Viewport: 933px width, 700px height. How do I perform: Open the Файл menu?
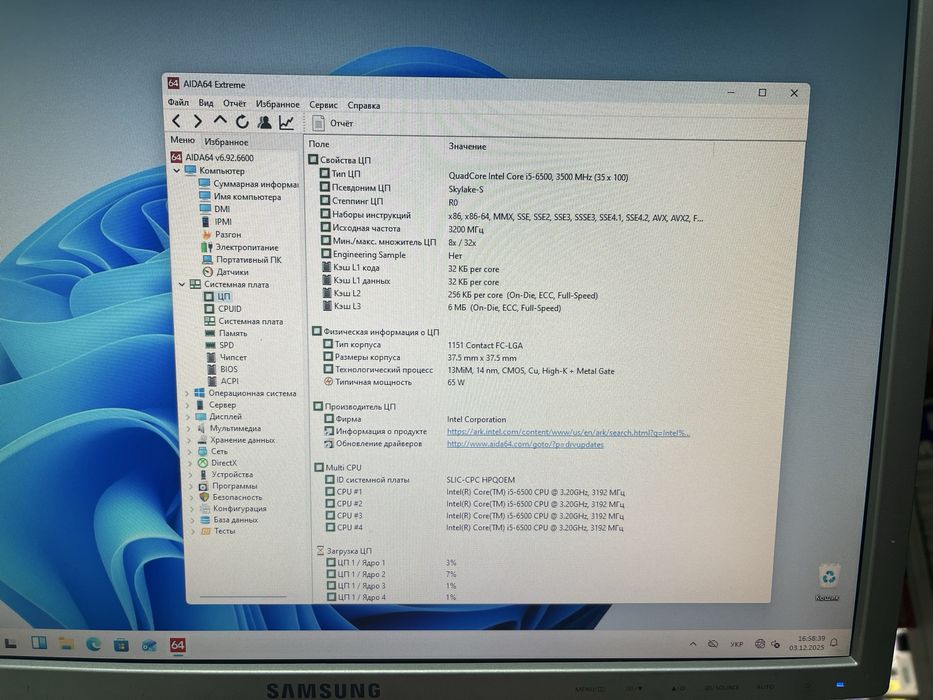point(178,102)
